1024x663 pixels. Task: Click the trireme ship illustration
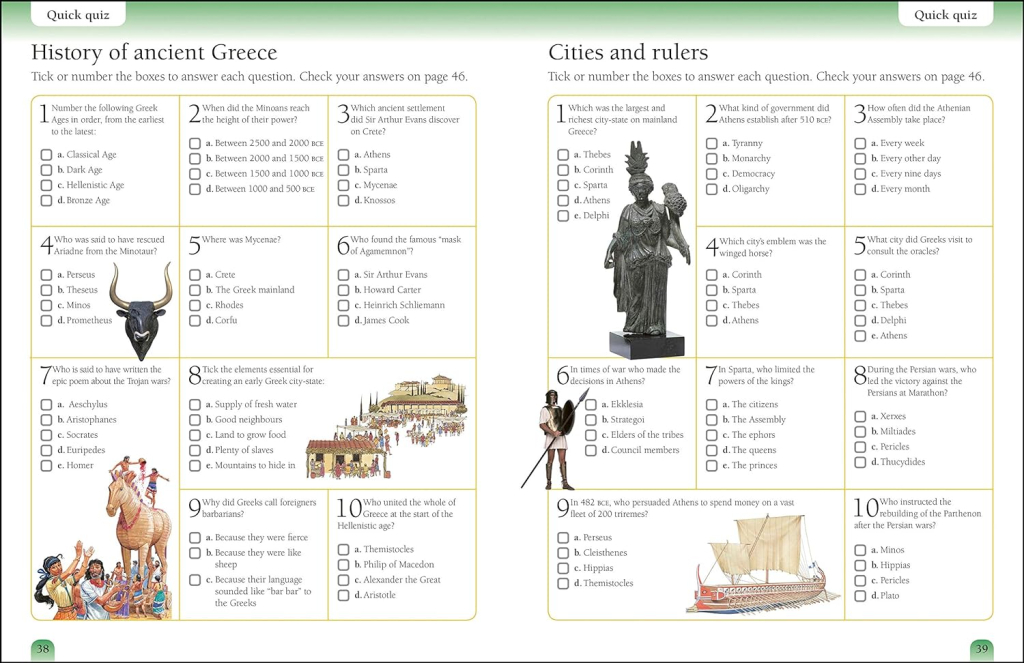point(765,562)
